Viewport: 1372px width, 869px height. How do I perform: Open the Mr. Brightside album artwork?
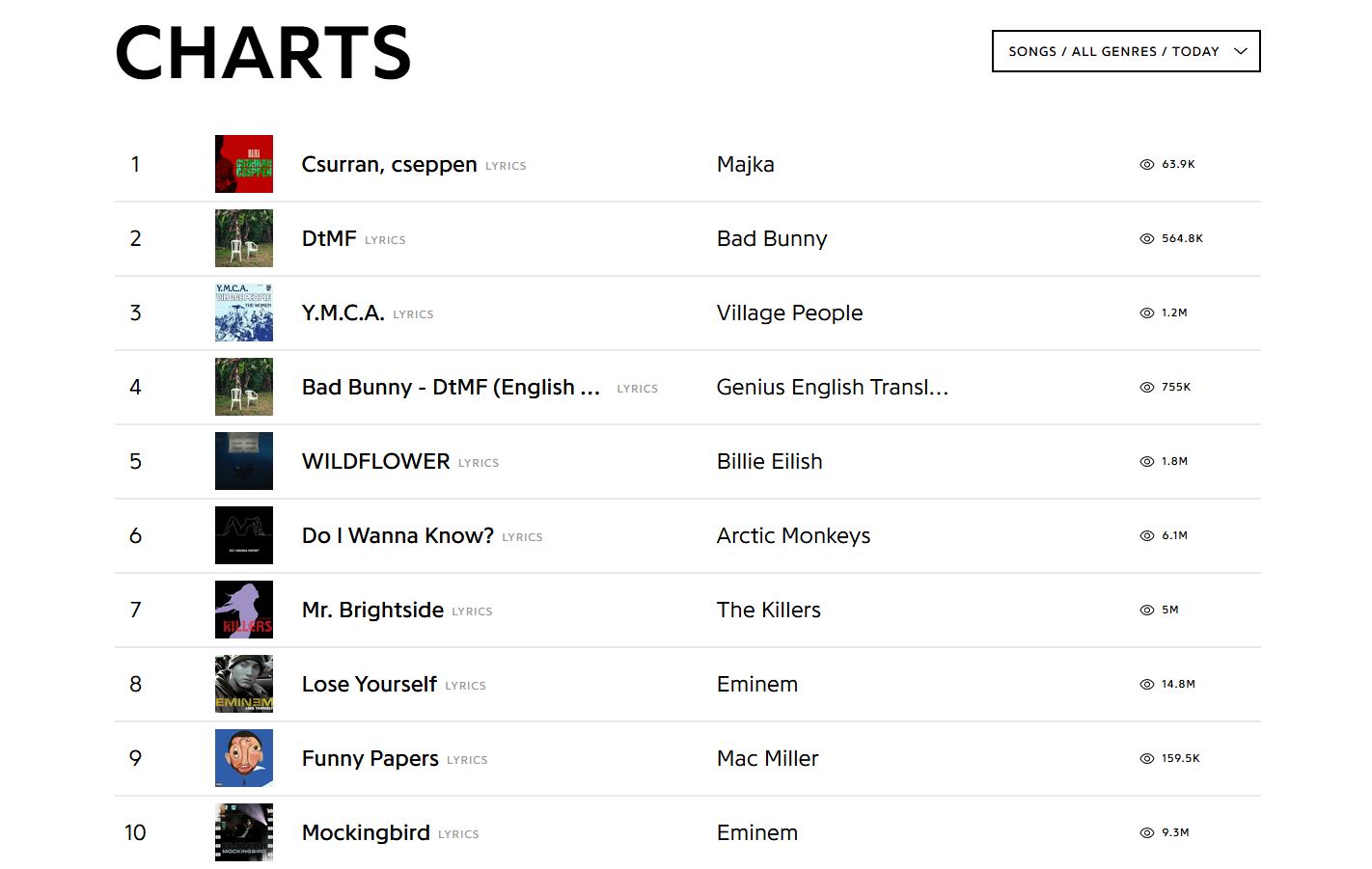(x=244, y=610)
